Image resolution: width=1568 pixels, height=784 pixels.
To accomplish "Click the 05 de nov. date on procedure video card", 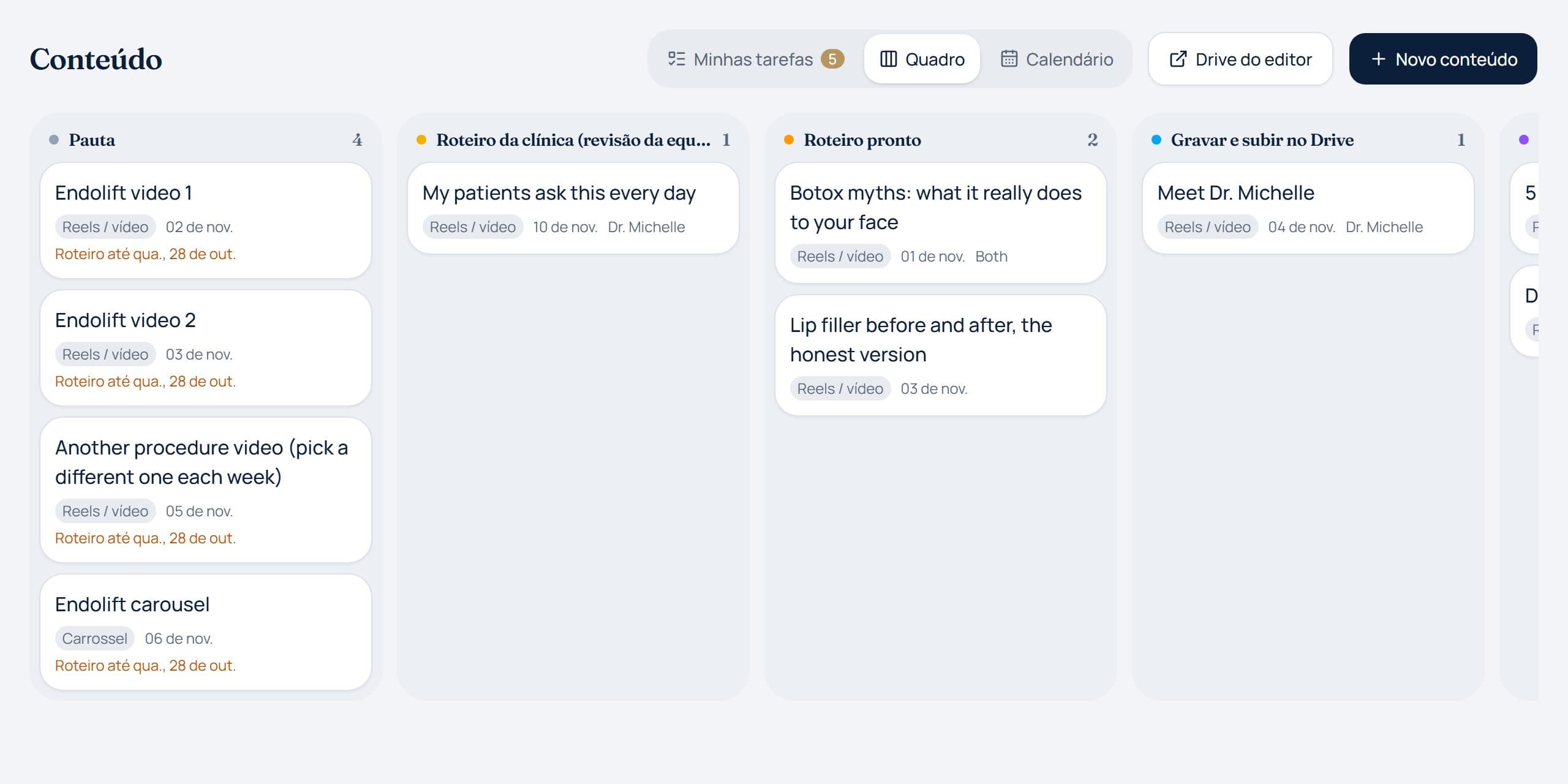I will coord(199,511).
